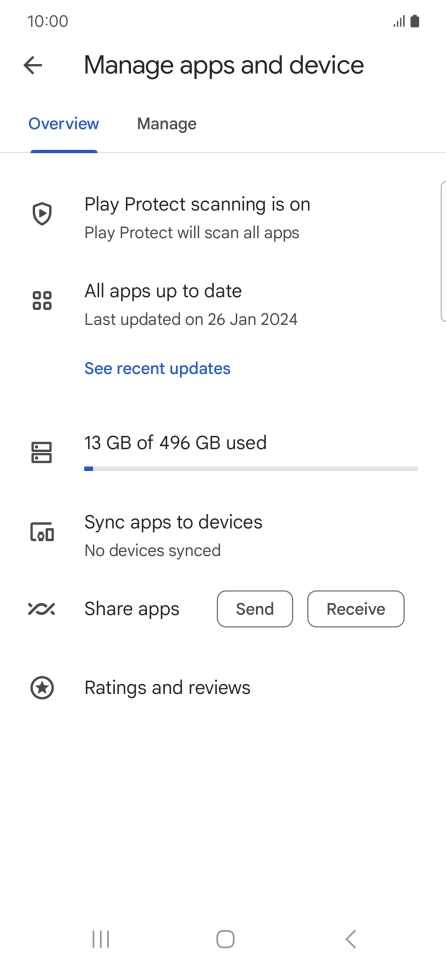
Task: Open Play Protect scanning is on entry
Action: click(223, 217)
